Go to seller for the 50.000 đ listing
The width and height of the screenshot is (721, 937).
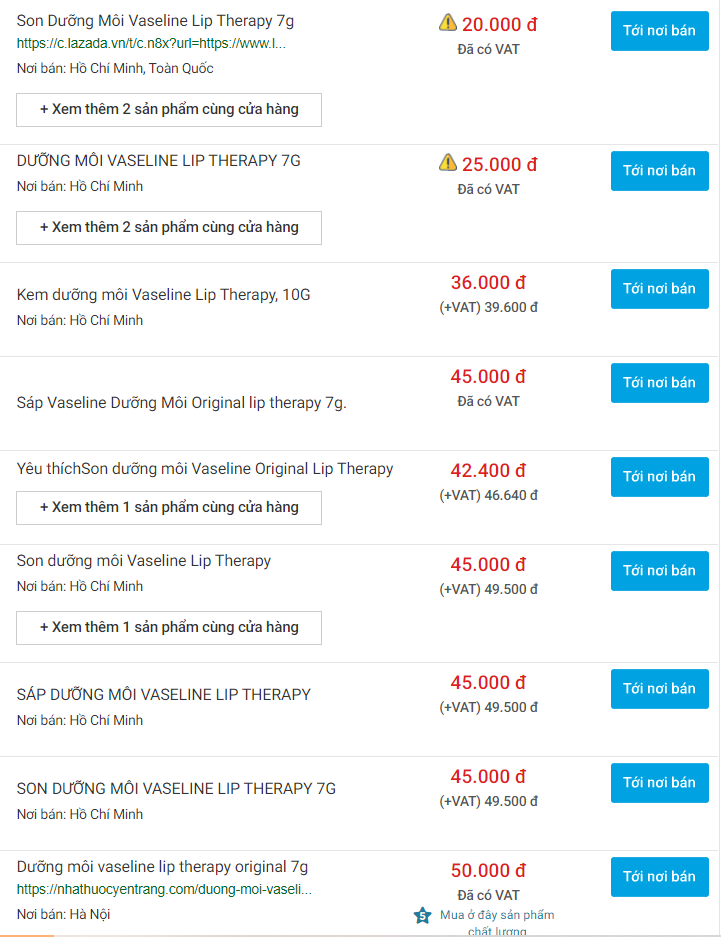[659, 877]
